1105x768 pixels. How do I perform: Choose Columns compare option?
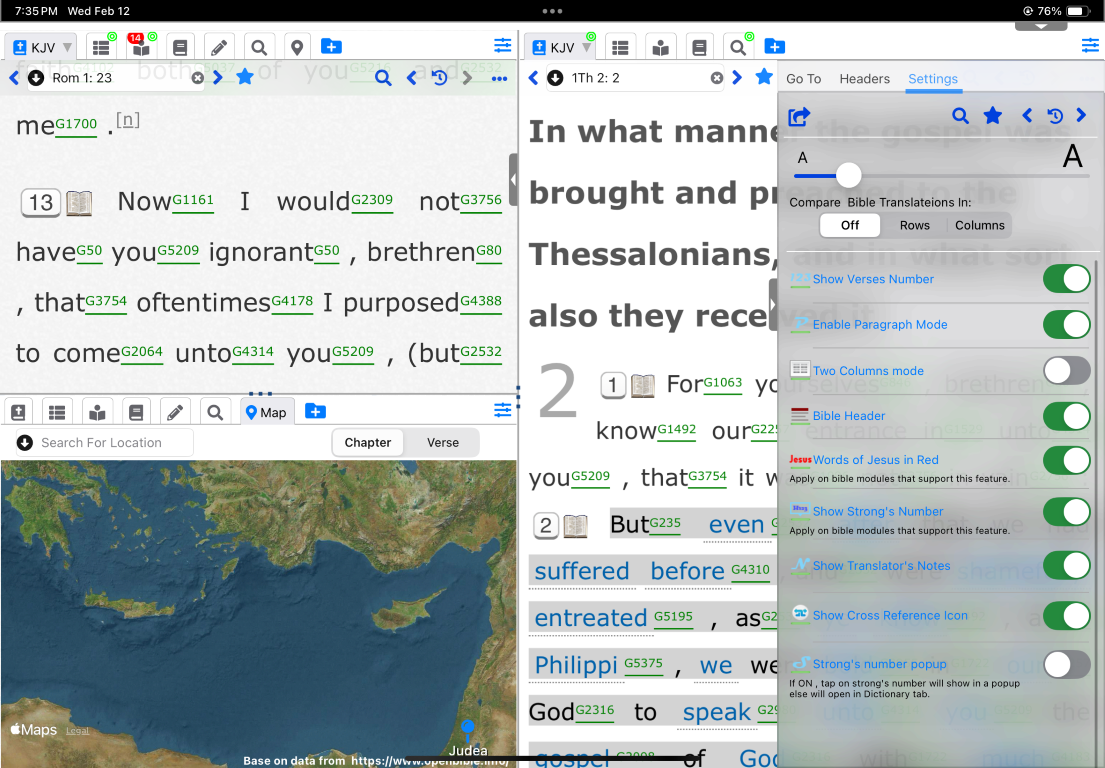979,225
